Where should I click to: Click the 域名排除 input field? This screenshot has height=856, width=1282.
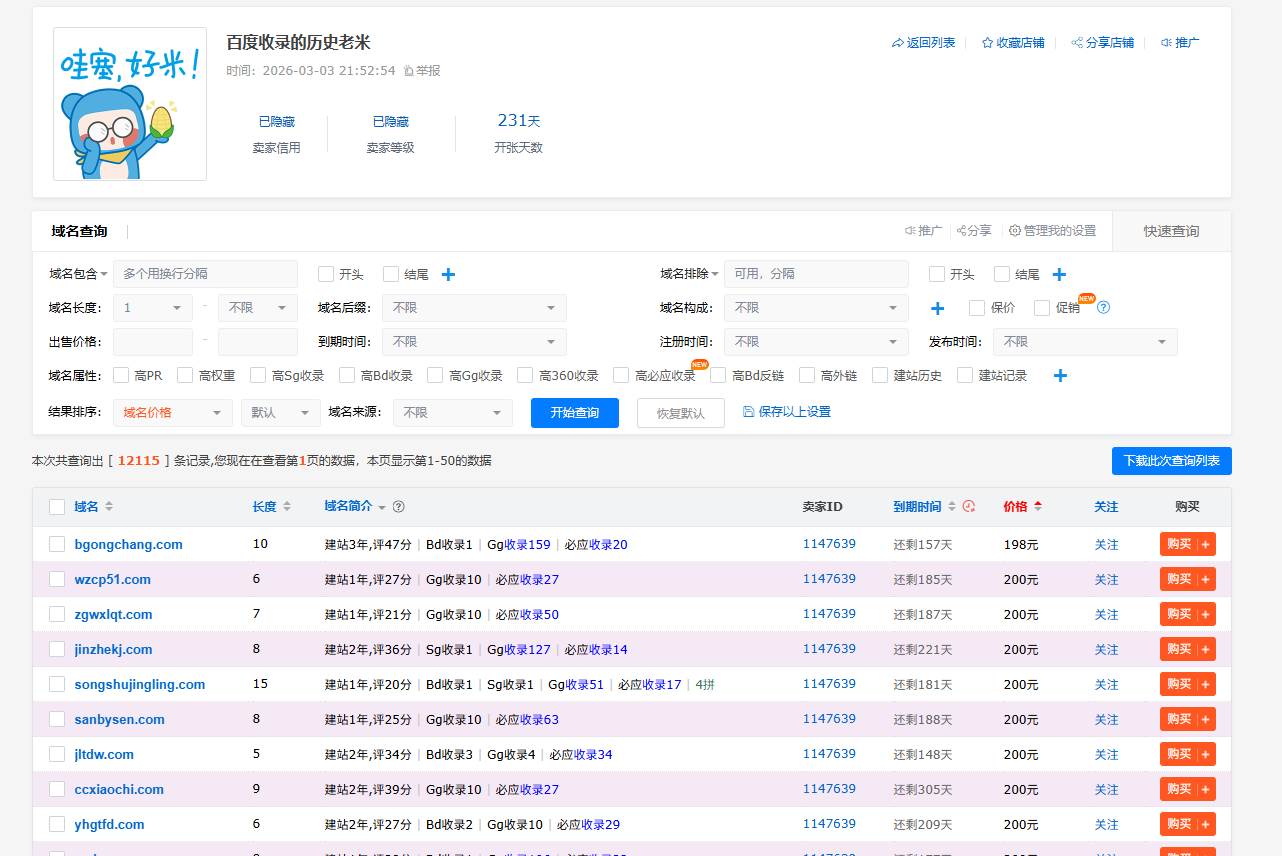click(x=816, y=274)
